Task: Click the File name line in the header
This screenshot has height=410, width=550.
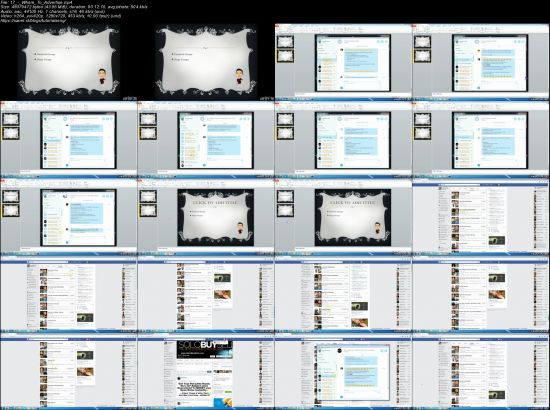Action: [36, 2]
